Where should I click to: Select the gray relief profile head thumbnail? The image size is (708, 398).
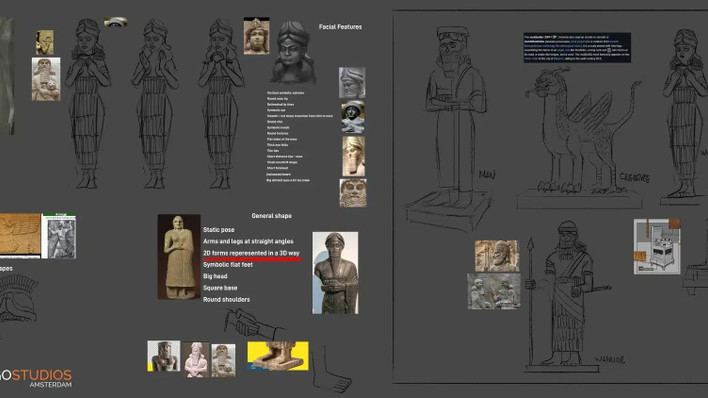pos(352,83)
